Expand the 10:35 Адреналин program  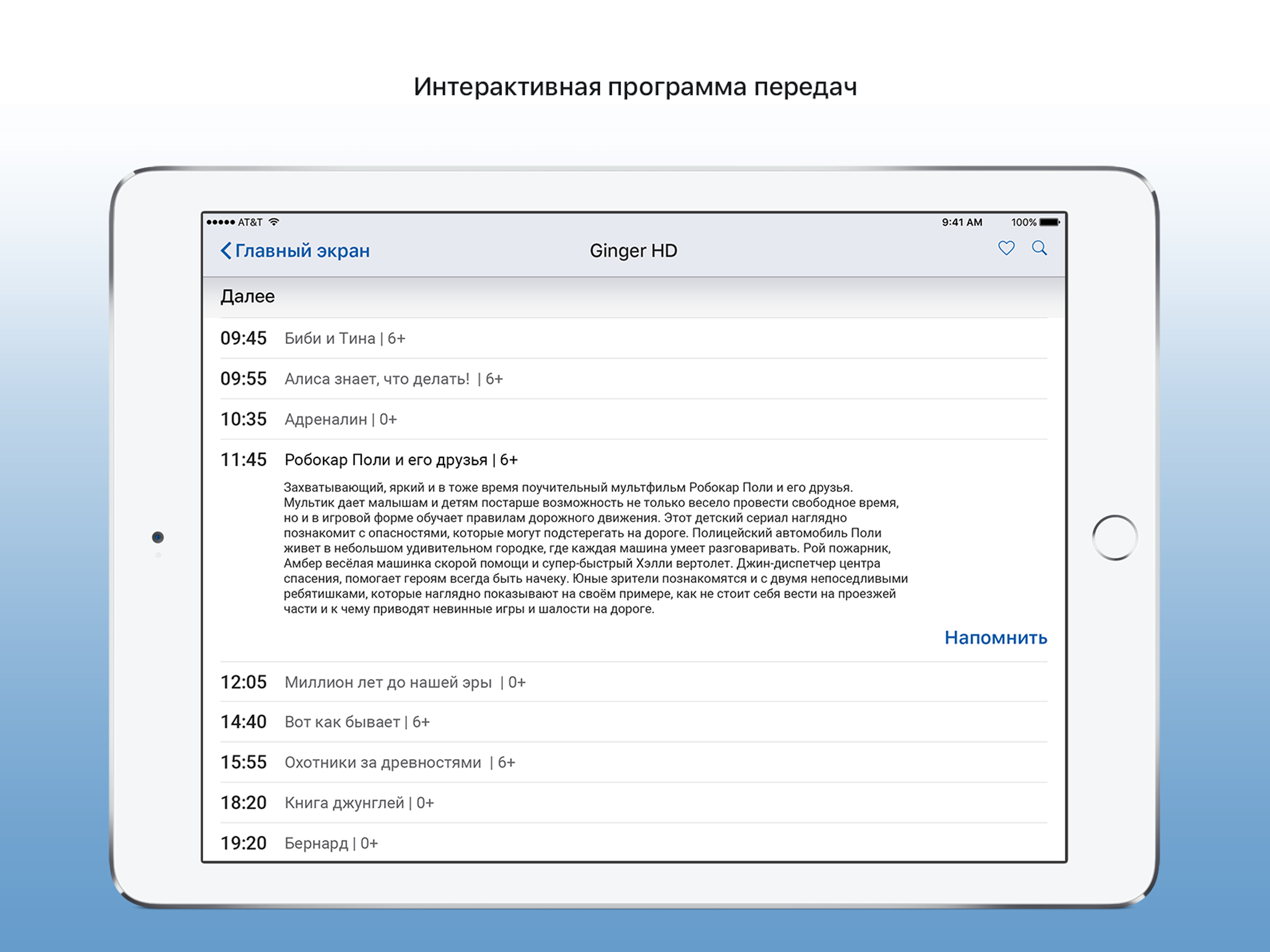pos(340,420)
